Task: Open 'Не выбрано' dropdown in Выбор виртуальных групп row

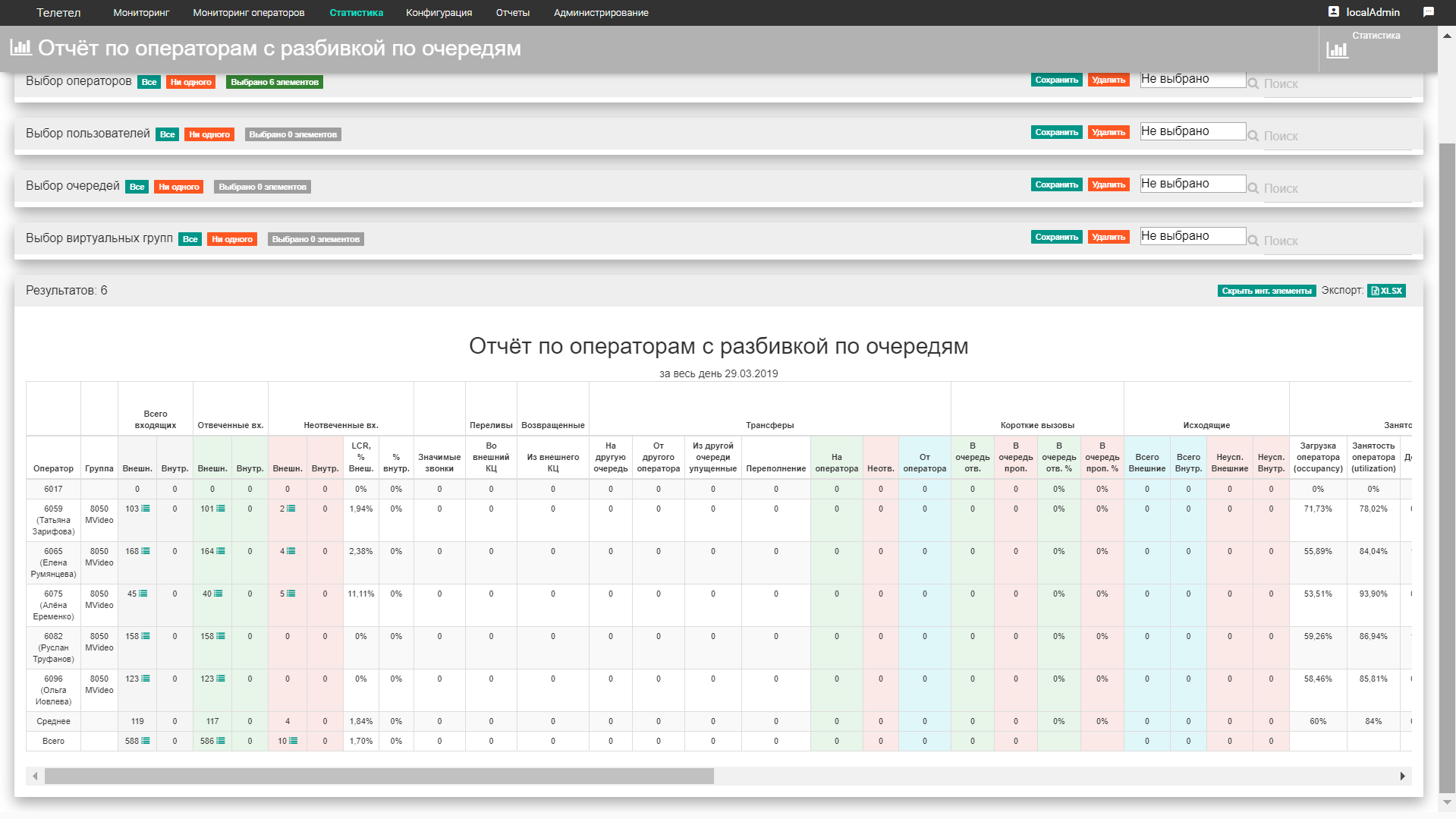Action: tap(1193, 236)
